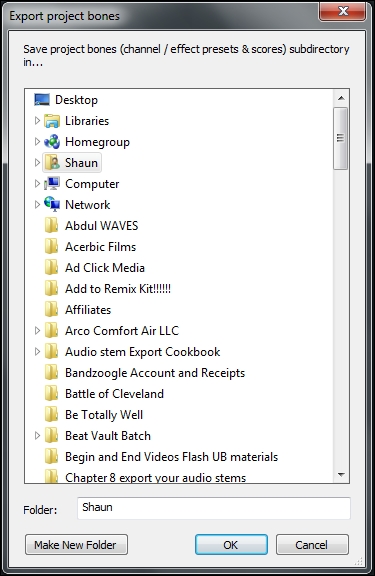Click into the Folder name field
Screen dimensions: 375x576
click(x=214, y=508)
